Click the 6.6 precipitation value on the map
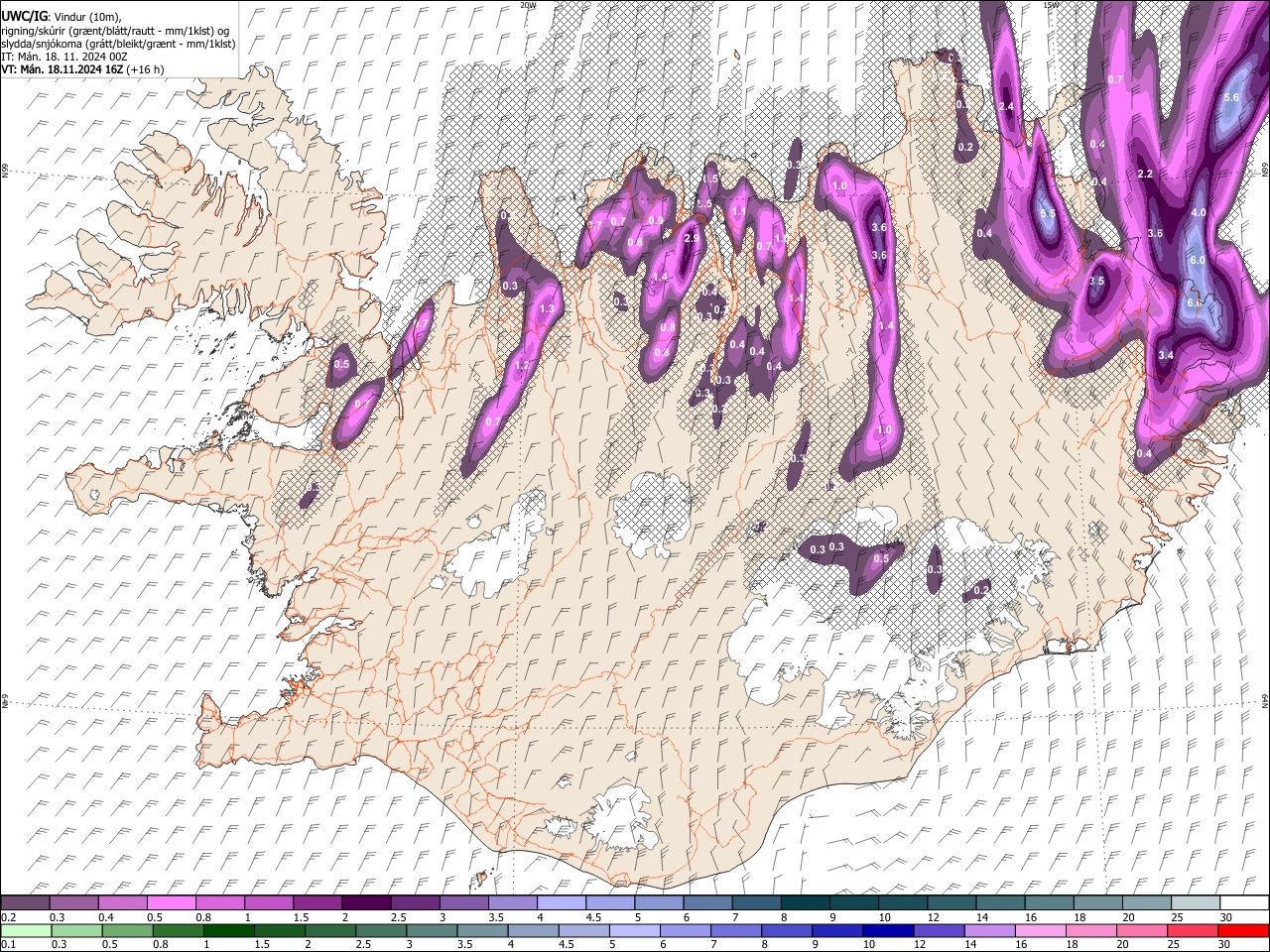Screen dimensions: 1270x952 tap(1195, 302)
